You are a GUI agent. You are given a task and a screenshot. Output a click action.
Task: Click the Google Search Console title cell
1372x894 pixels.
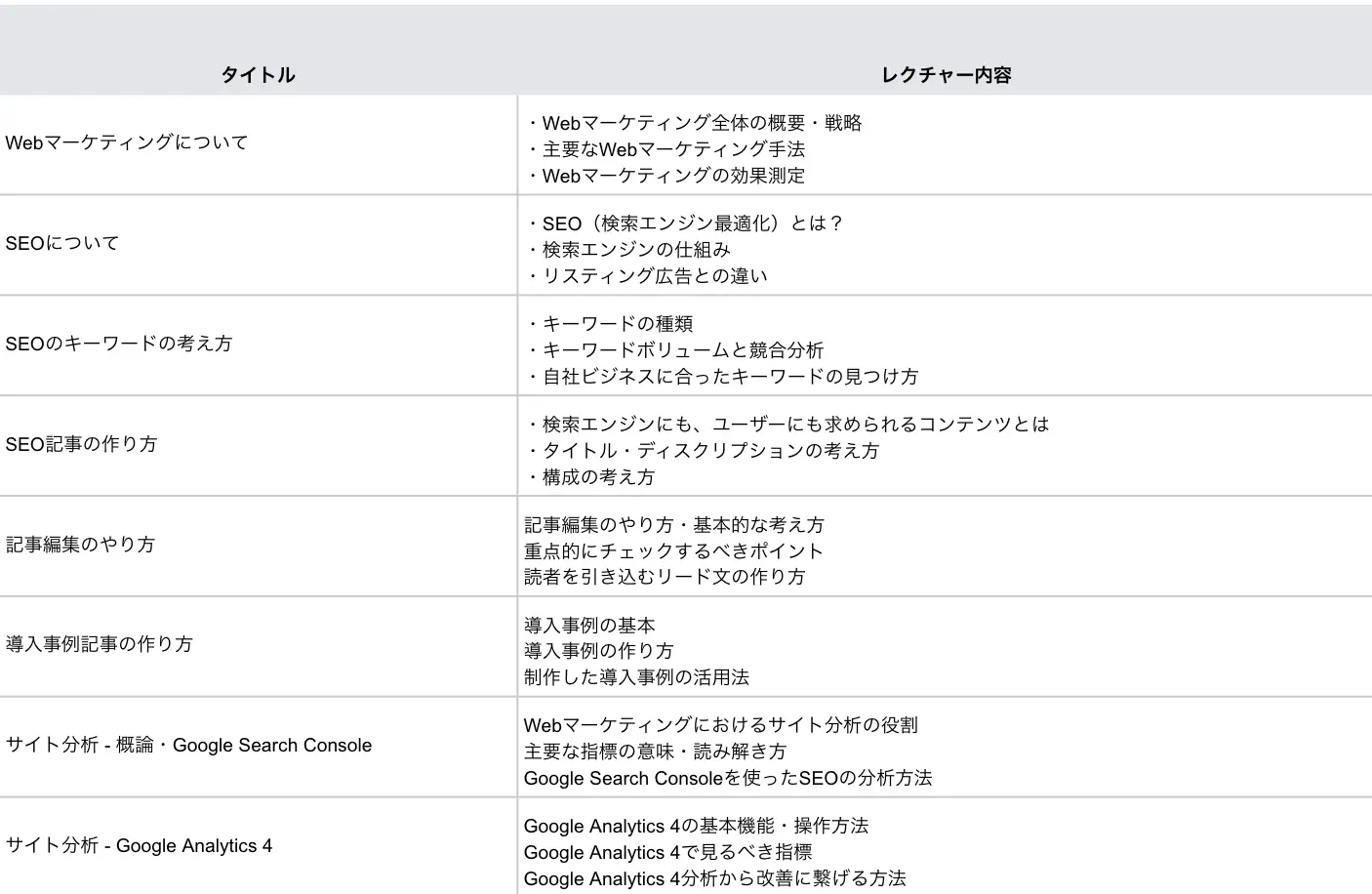(x=189, y=746)
